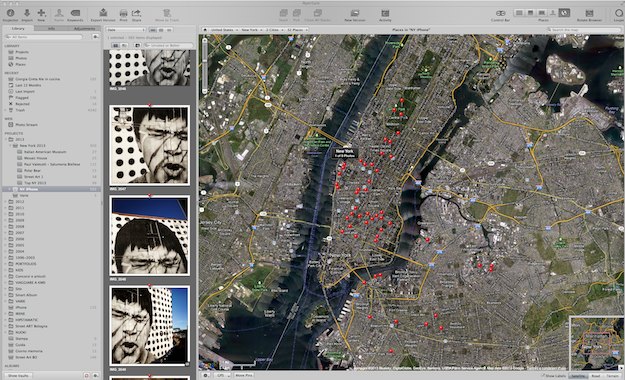The height and width of the screenshot is (380, 625).
Task: Open the Date sort dropdown
Action: pos(125,30)
